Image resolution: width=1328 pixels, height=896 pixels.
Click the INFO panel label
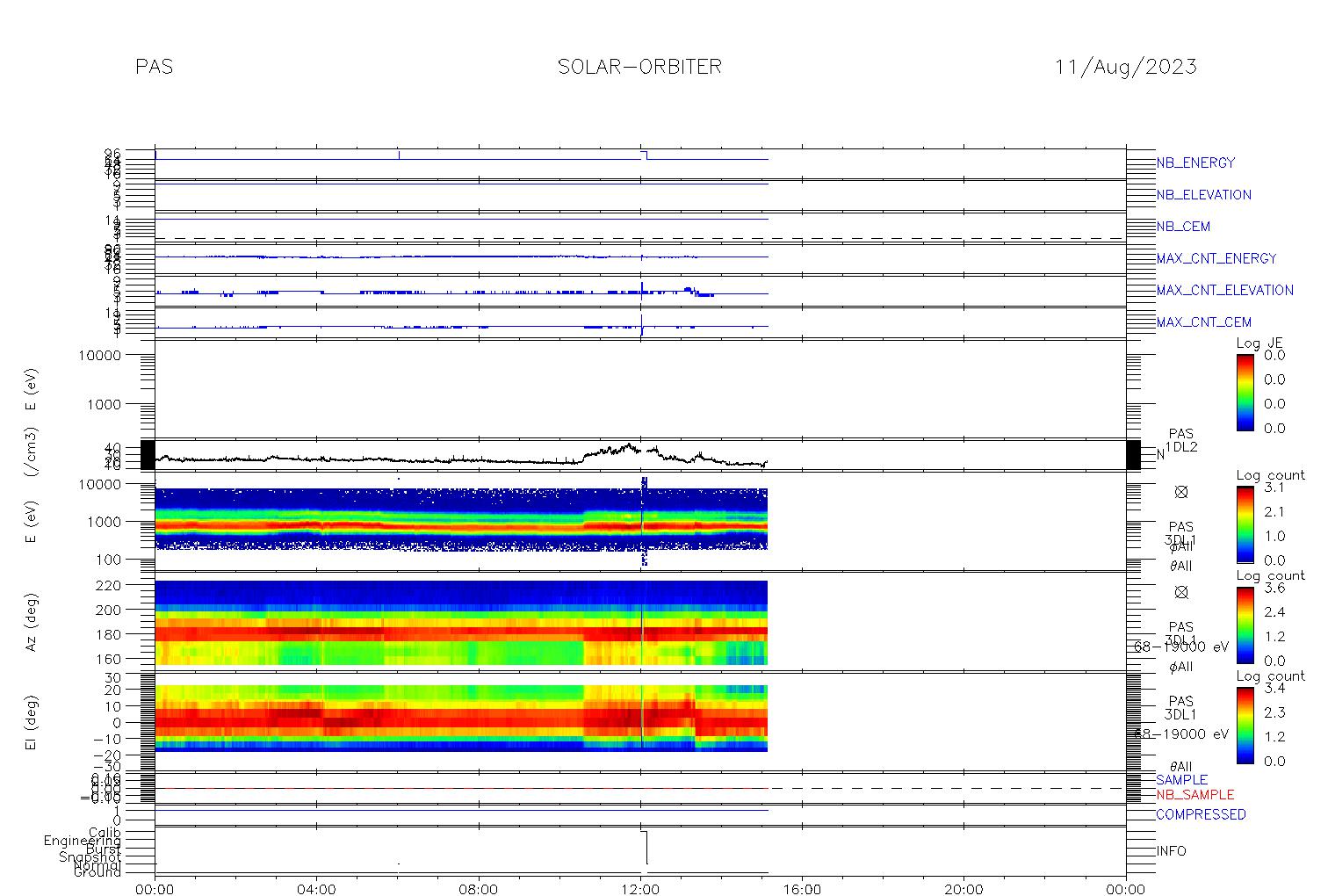(x=1171, y=851)
